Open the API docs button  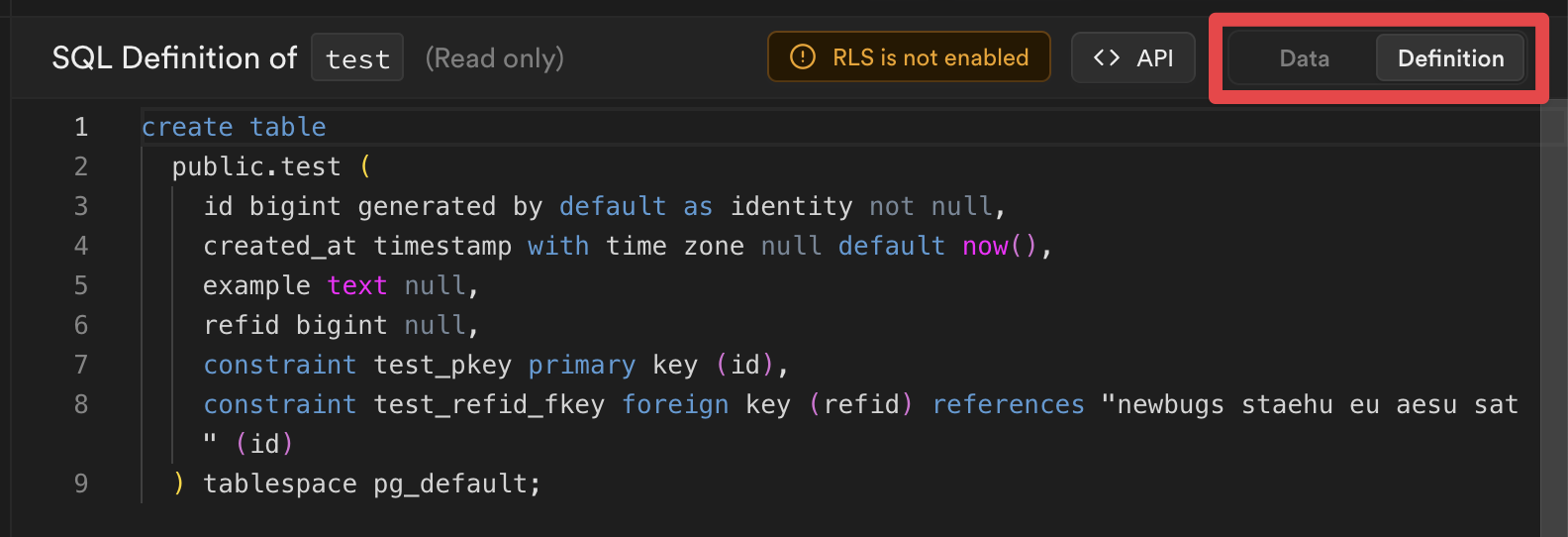click(x=1133, y=57)
